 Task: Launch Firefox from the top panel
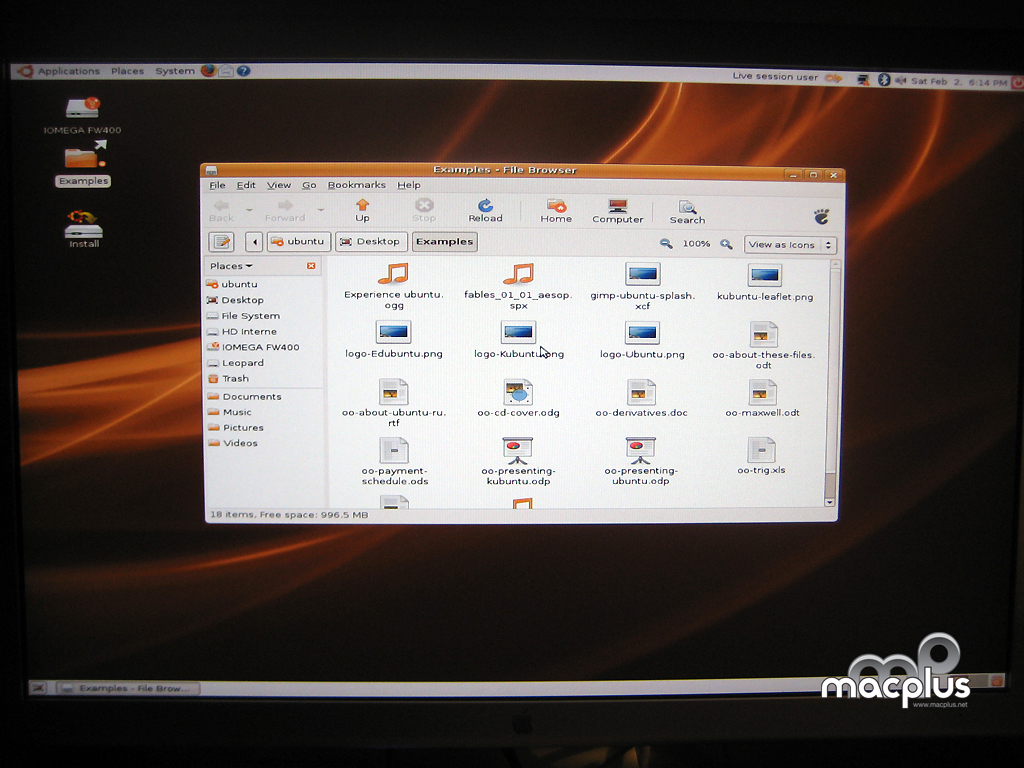(x=208, y=71)
